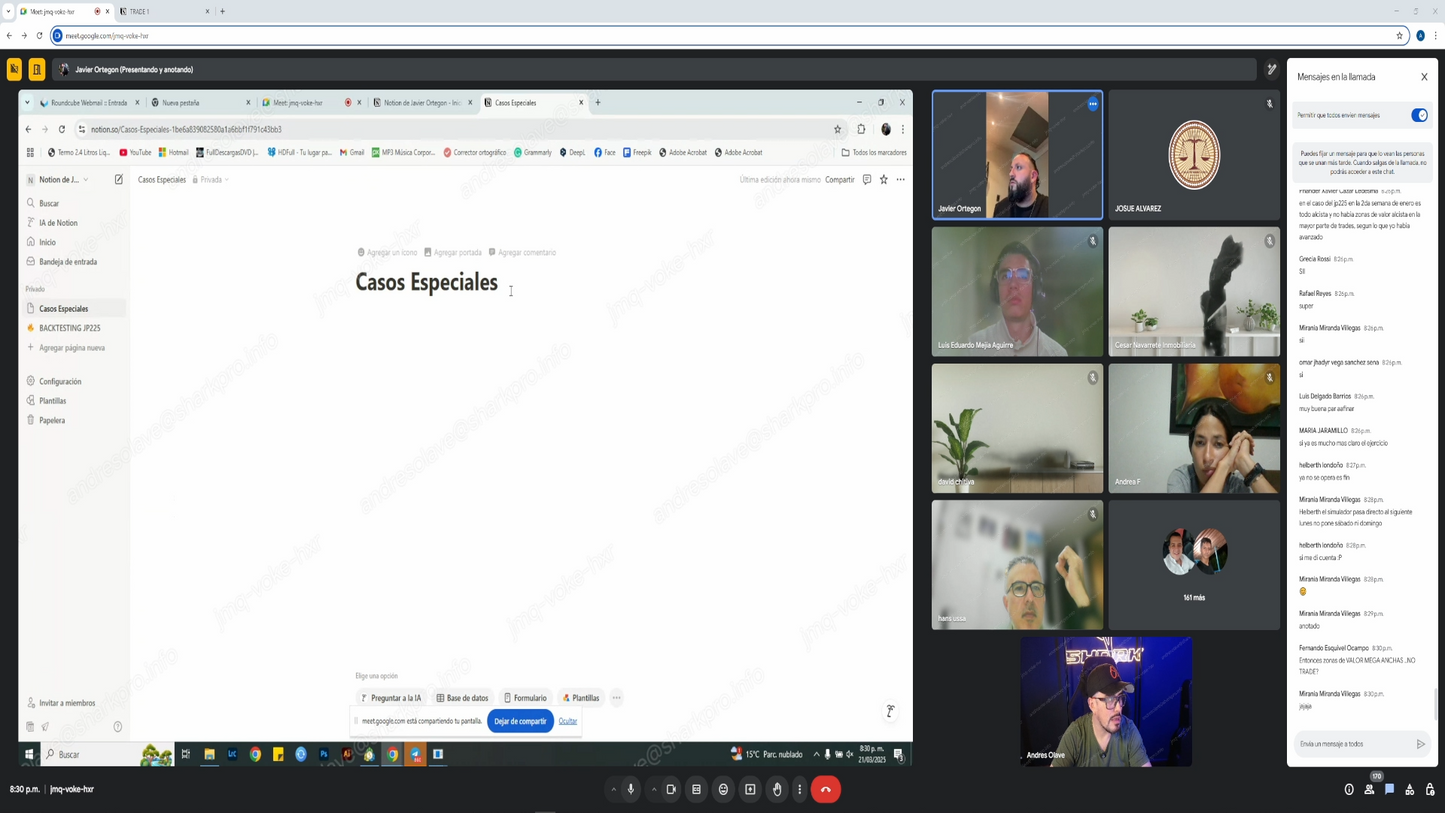
Task: Open the activities shapes icon
Action: pyautogui.click(x=1410, y=789)
